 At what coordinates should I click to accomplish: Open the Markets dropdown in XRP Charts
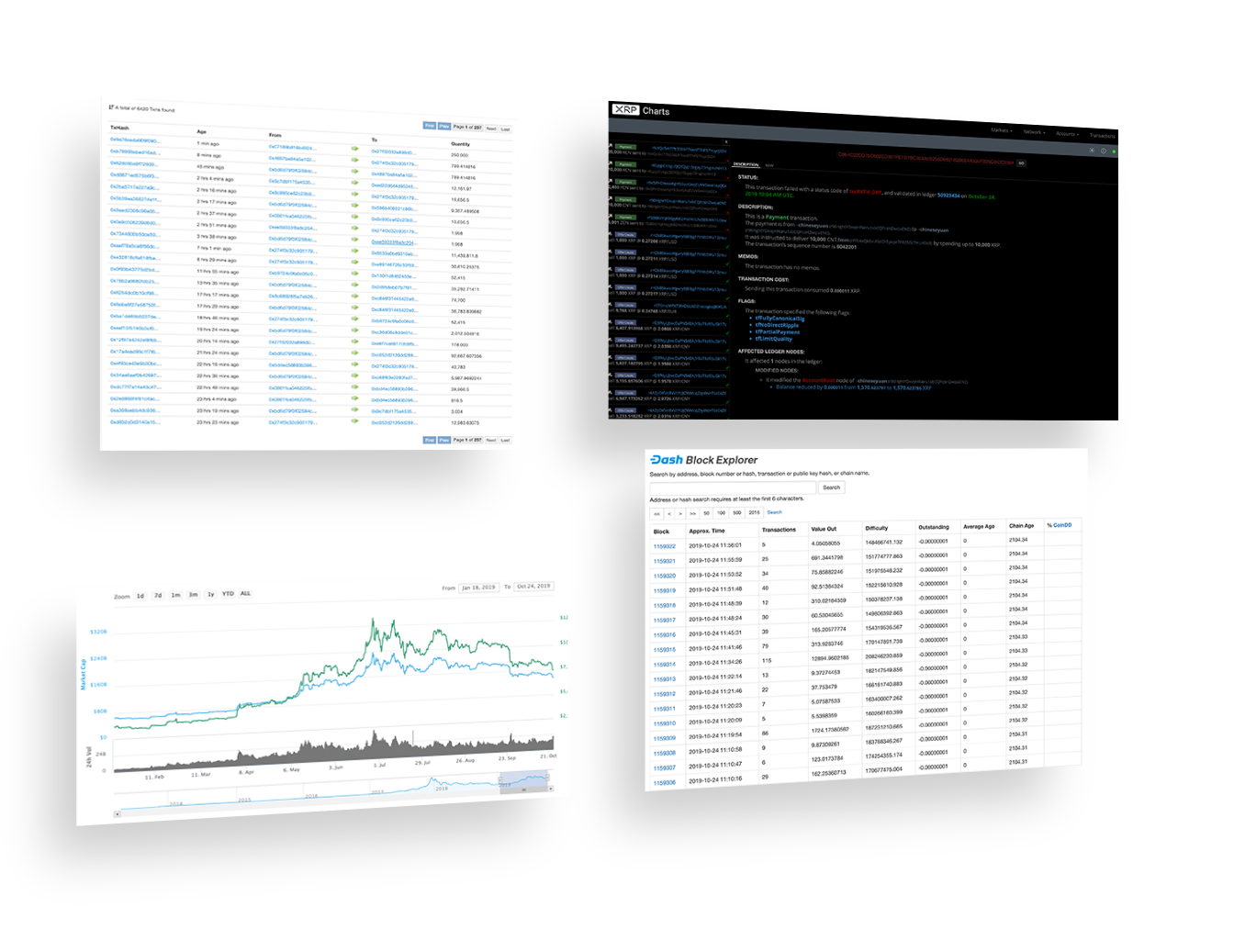coord(1001,130)
